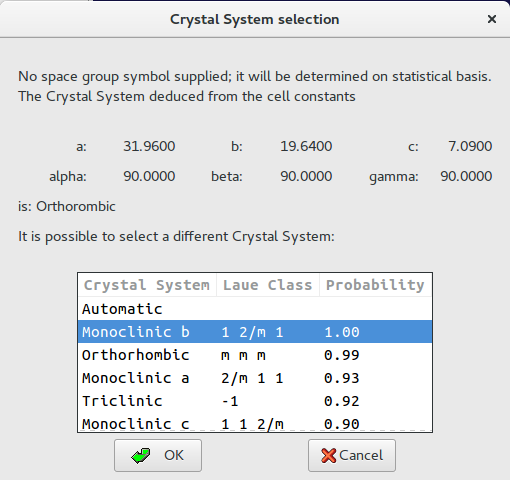Choose the Monoclinic c row
The width and height of the screenshot is (510, 480).
coord(255,423)
